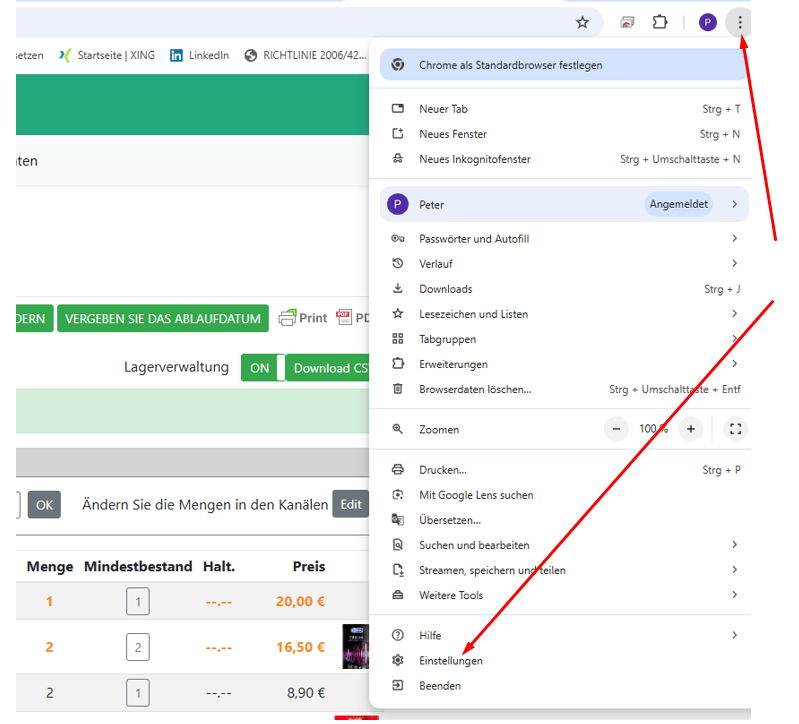Toggle the Lagerverwaltung ON switch
Viewport: 799px width, 724px height.
point(263,368)
